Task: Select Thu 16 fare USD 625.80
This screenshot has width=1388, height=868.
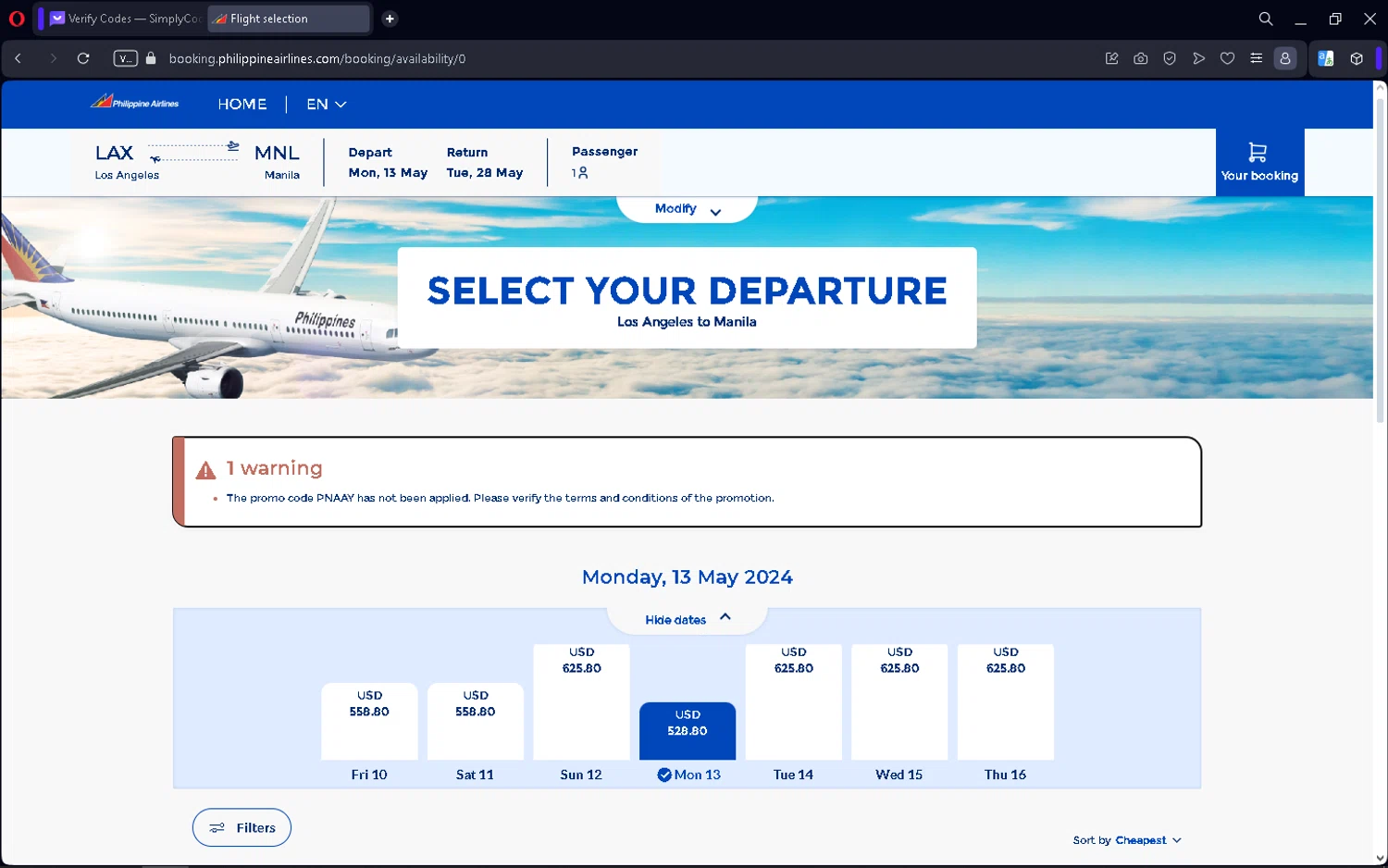Action: pos(1006,701)
